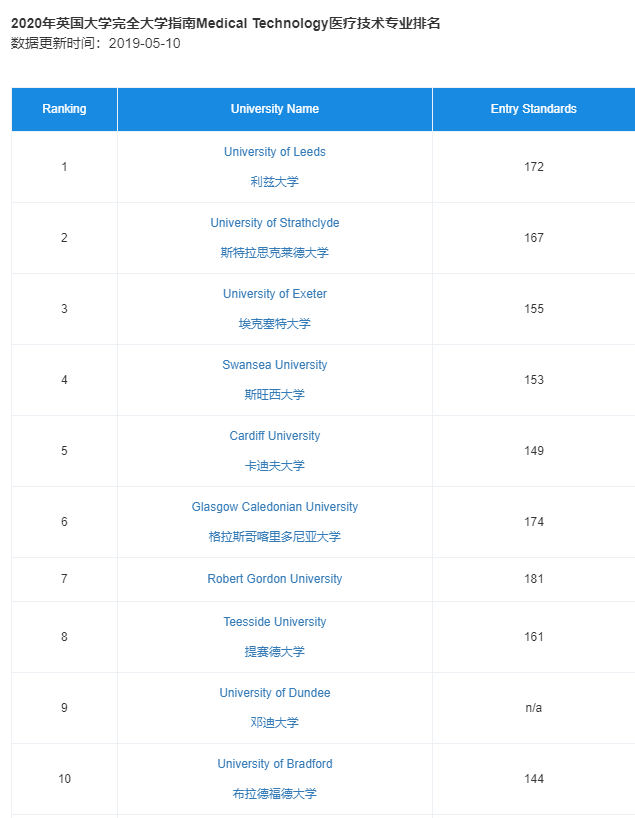
Task: Click the 卡迪夫大学 link
Action: [x=274, y=466]
